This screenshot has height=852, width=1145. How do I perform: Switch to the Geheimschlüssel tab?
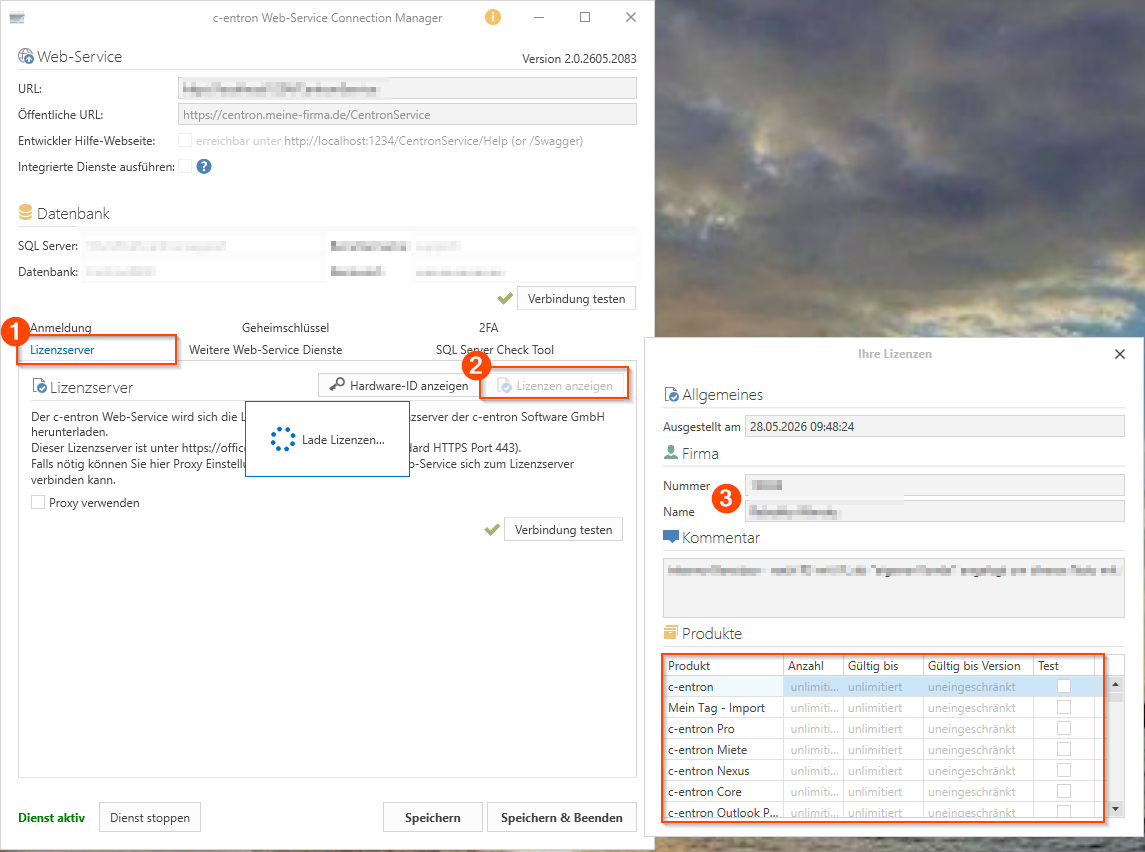coord(286,328)
